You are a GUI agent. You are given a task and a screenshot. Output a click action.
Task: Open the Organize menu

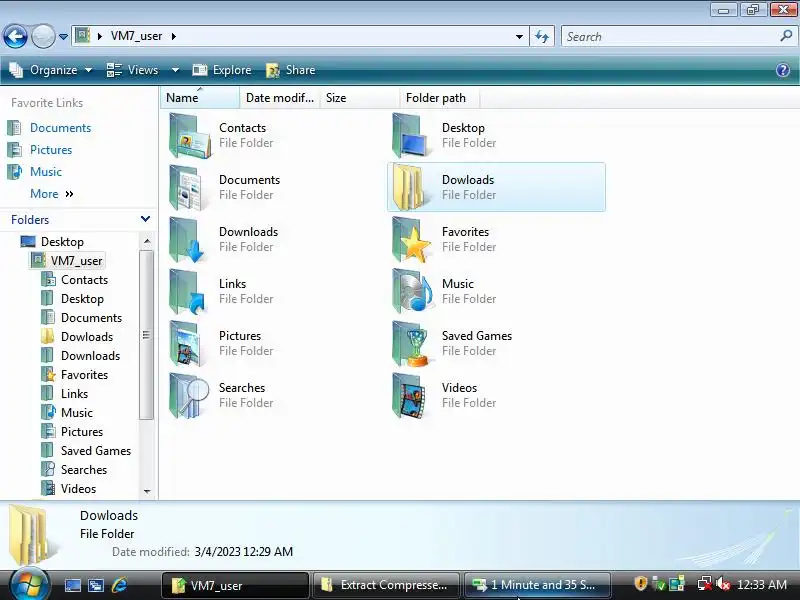coord(51,70)
